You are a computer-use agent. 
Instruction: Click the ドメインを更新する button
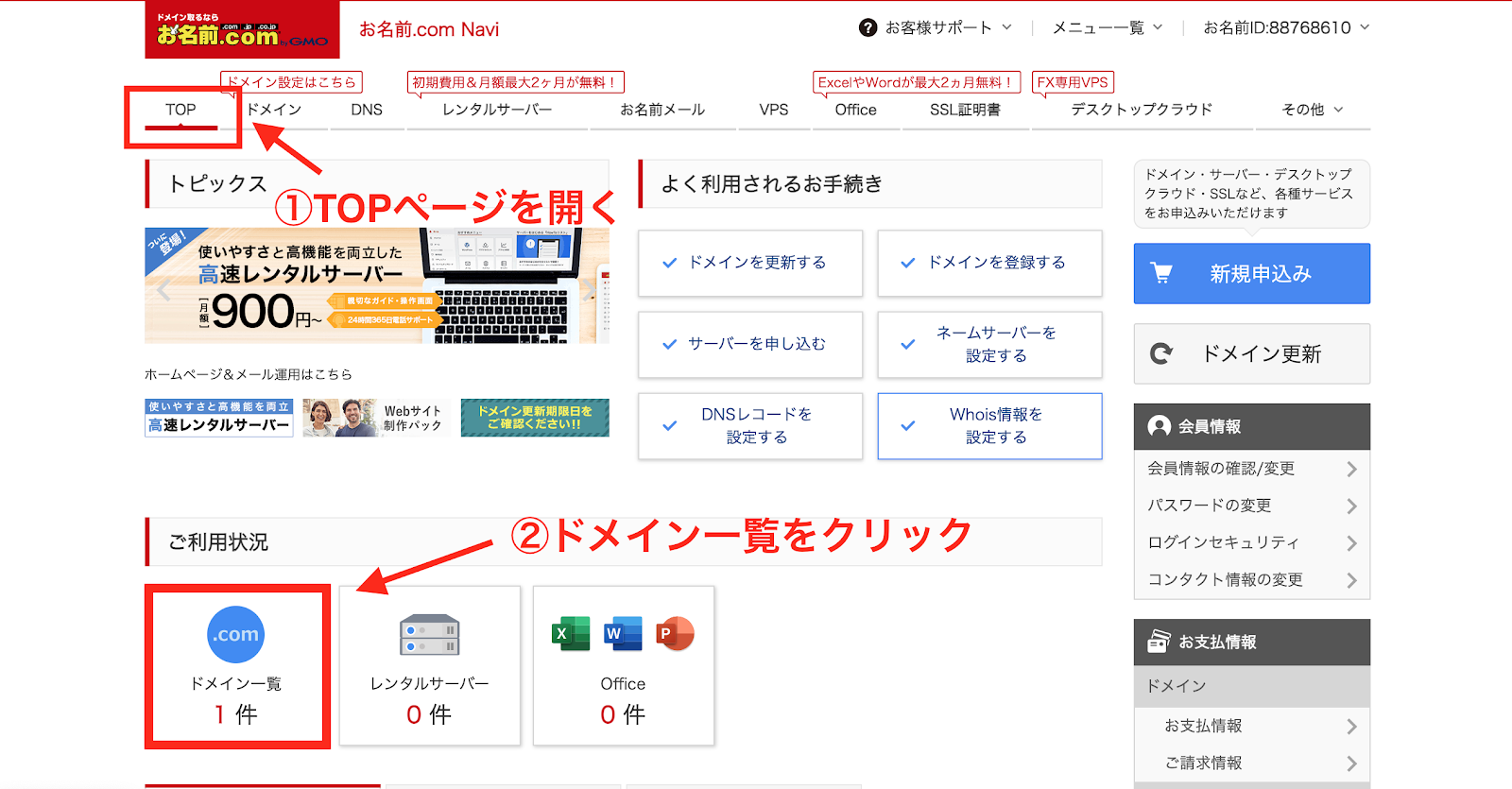coord(750,263)
